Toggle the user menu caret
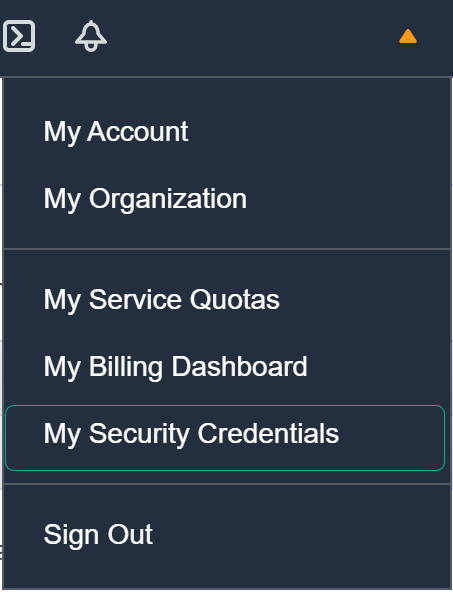 pyautogui.click(x=408, y=36)
